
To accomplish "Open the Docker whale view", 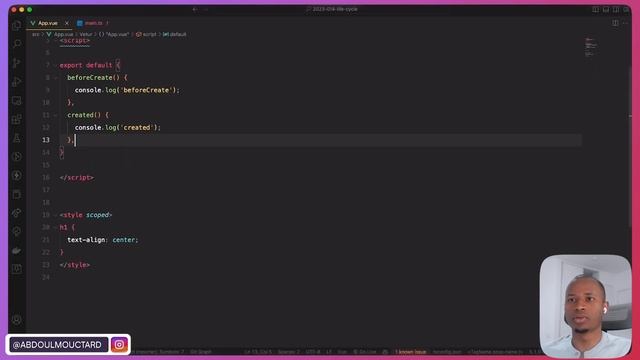I will point(17,251).
